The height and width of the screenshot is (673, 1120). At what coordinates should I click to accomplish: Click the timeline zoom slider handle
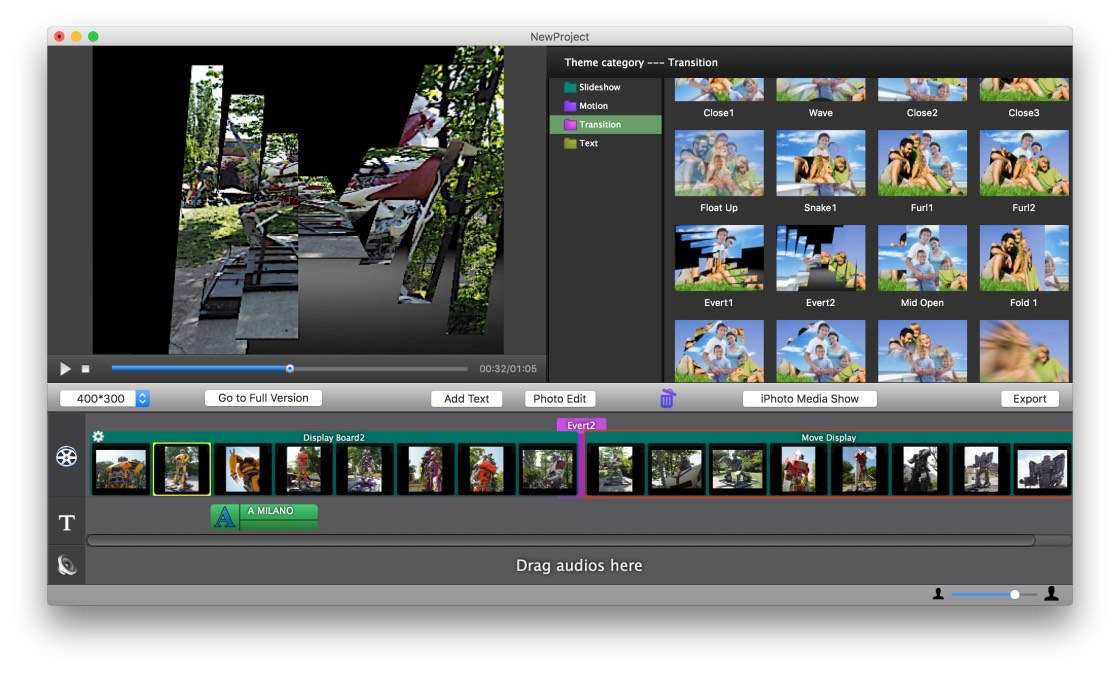coord(1014,594)
